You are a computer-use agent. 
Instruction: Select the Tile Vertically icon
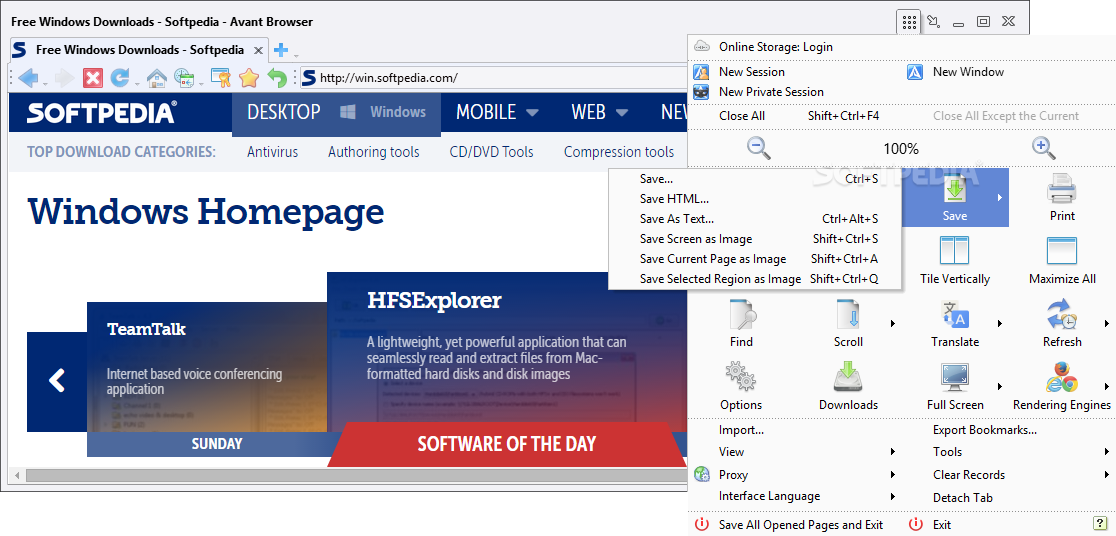coord(954,251)
